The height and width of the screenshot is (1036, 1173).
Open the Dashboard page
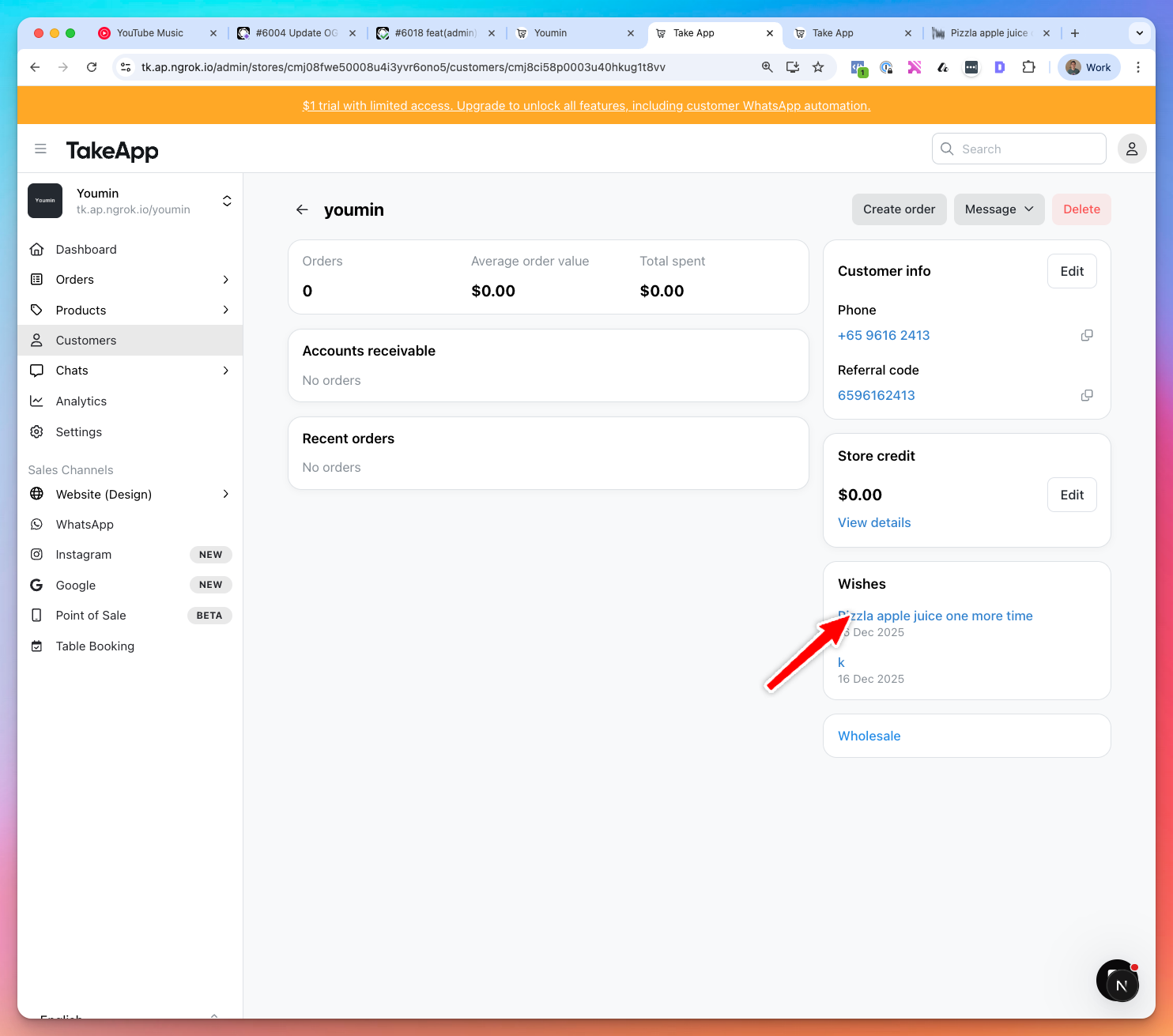(x=130, y=250)
